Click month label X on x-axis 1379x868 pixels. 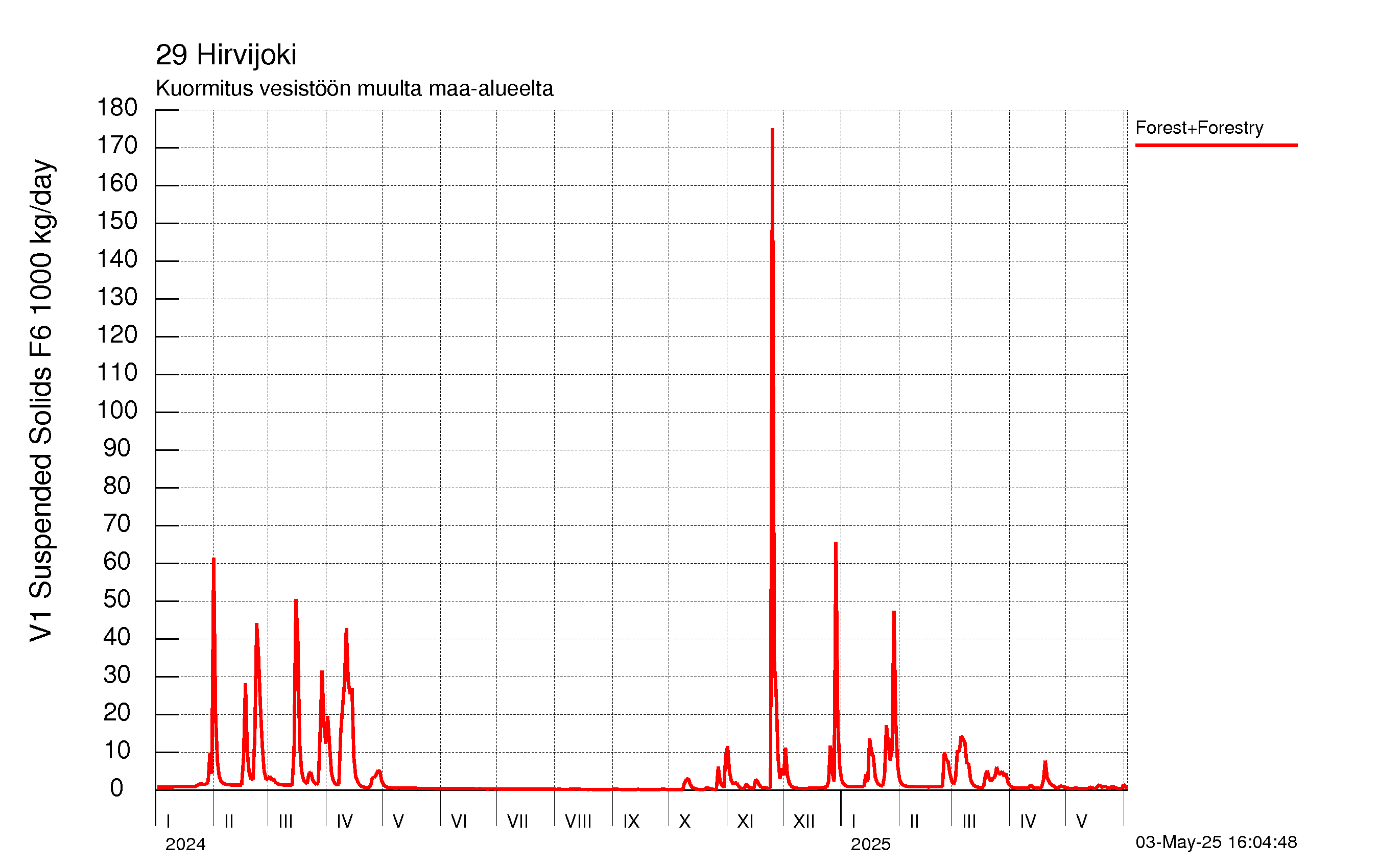685,822
